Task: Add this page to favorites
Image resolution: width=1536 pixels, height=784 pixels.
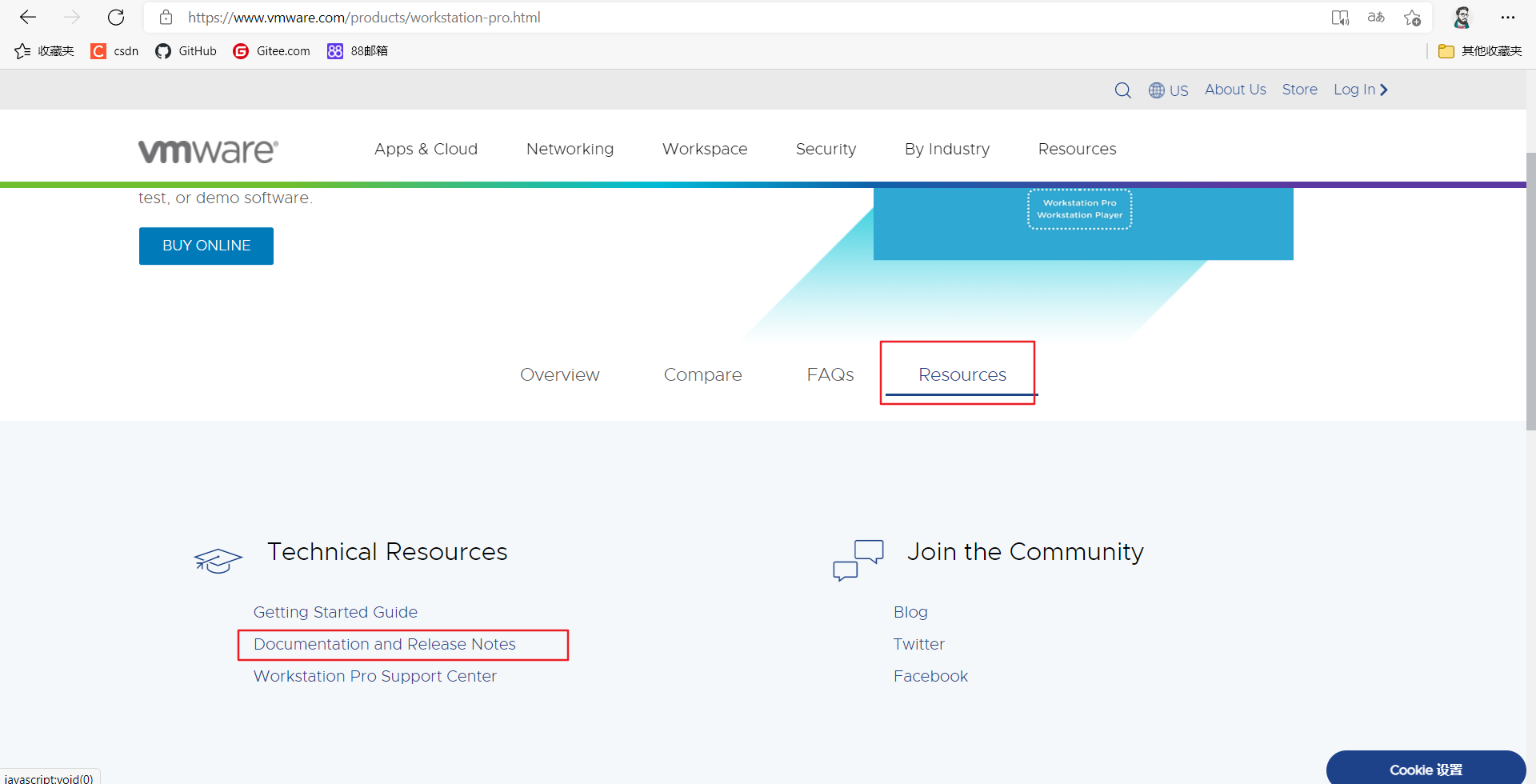Action: pyautogui.click(x=1411, y=18)
